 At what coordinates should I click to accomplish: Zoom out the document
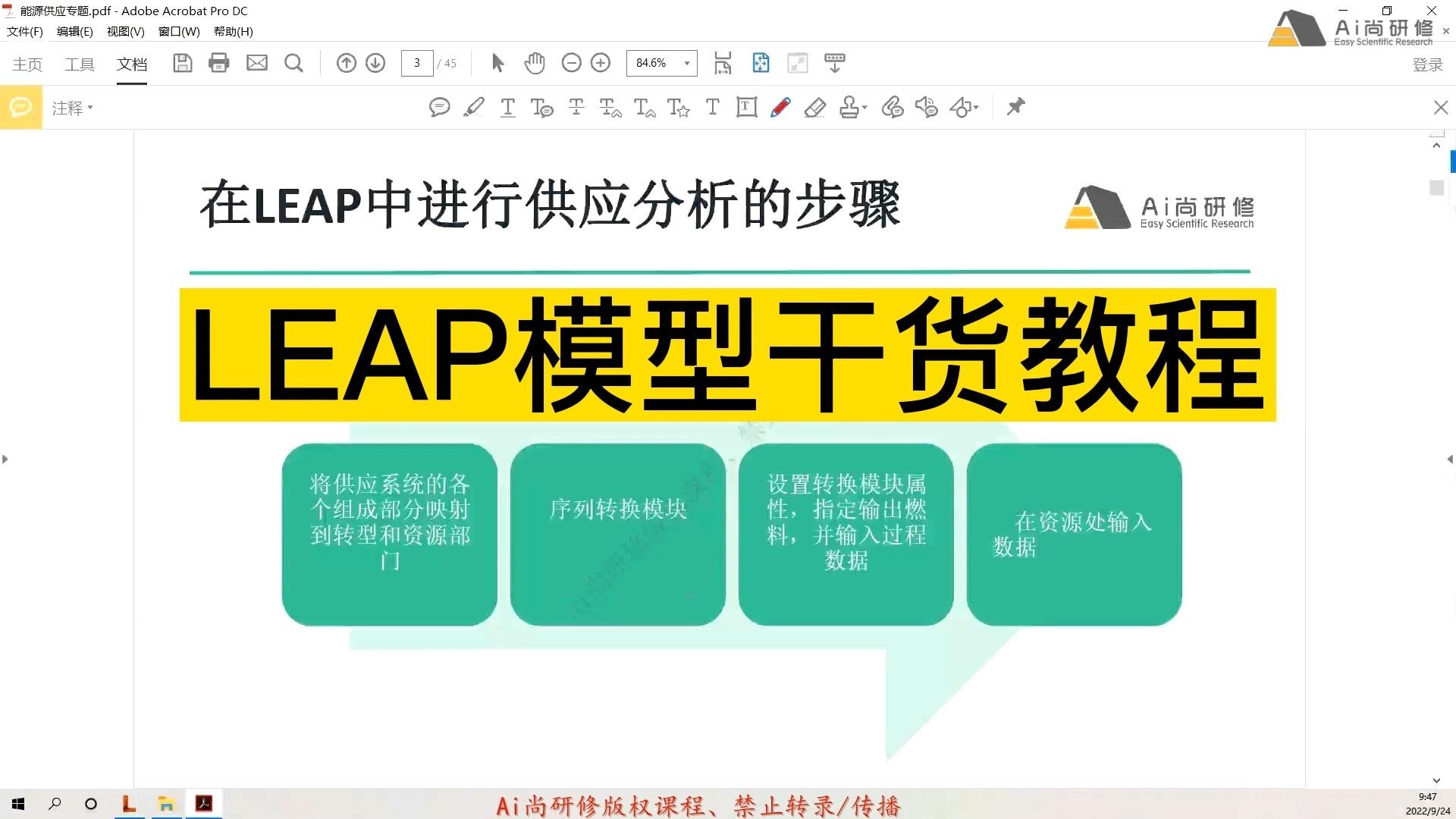tap(572, 63)
